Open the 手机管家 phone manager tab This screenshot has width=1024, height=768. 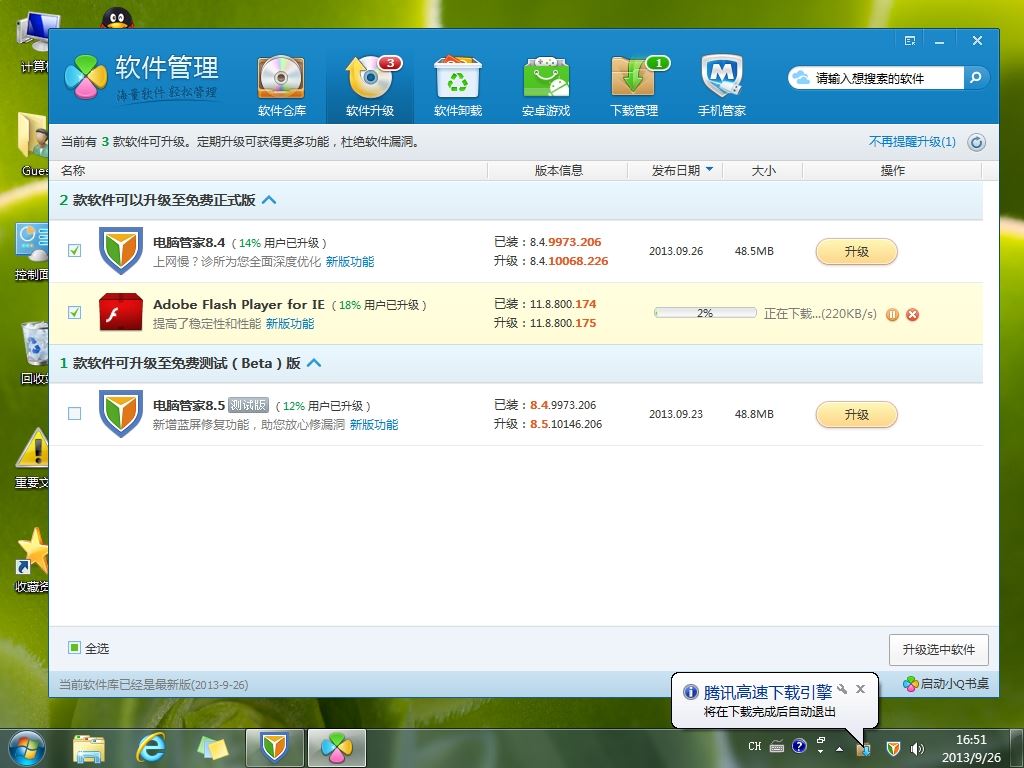tap(722, 86)
